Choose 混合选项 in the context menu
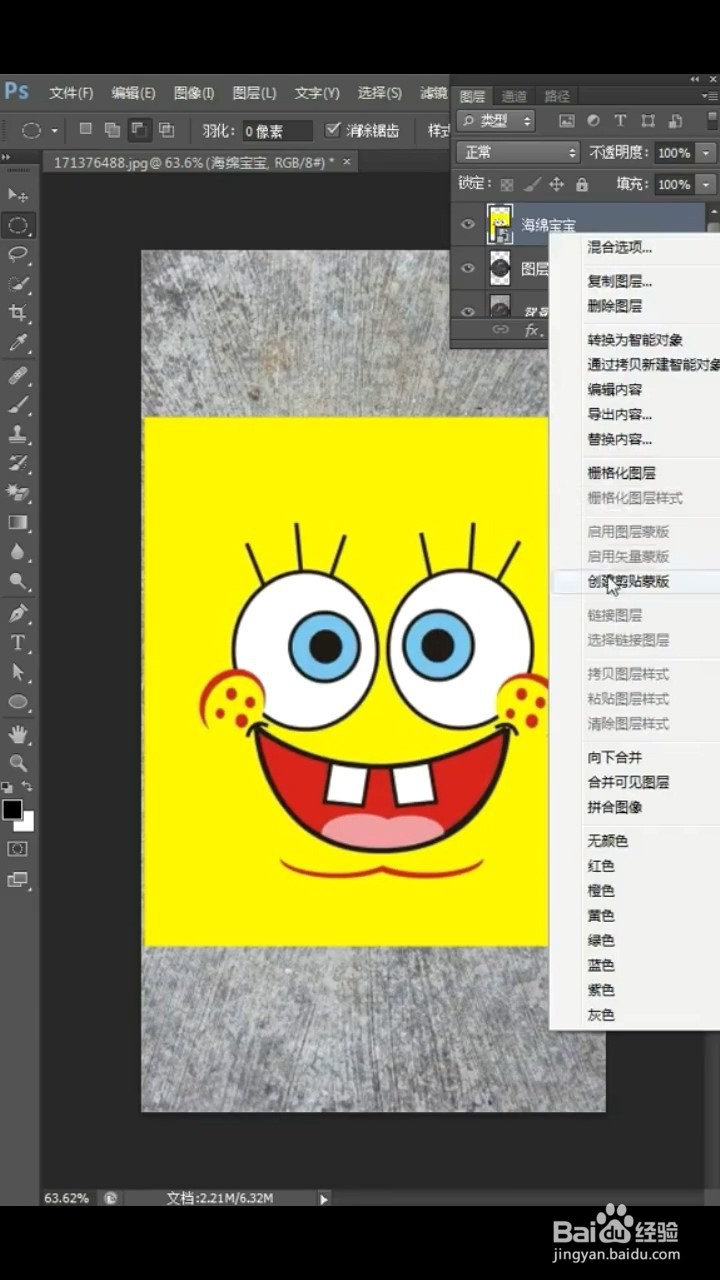 [x=620, y=248]
